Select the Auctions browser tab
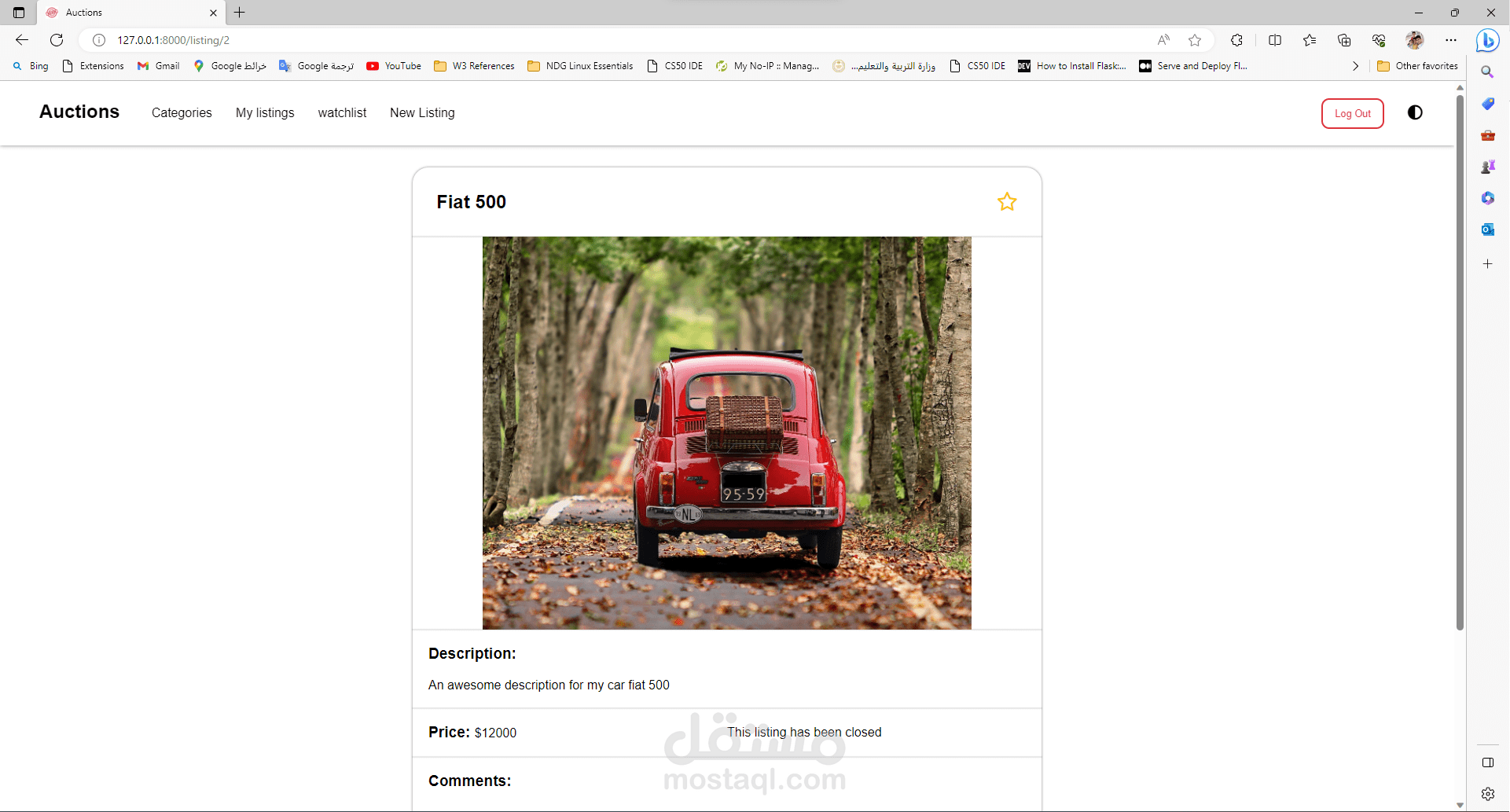The image size is (1510, 812). (131, 13)
